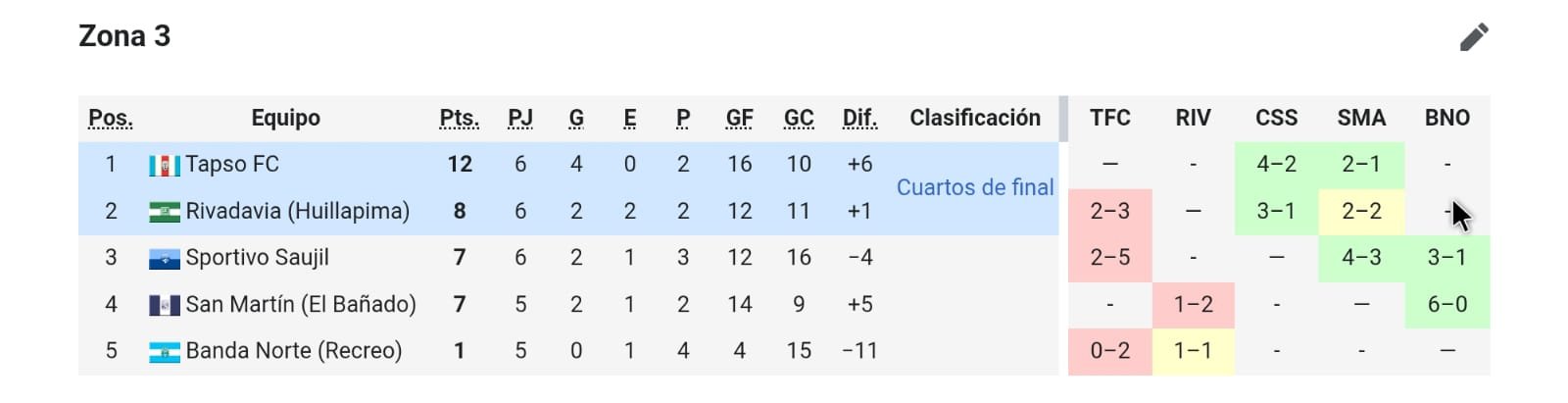Screen dimensions: 1568x403
Task: Click the Pts. column header
Action: point(459,119)
